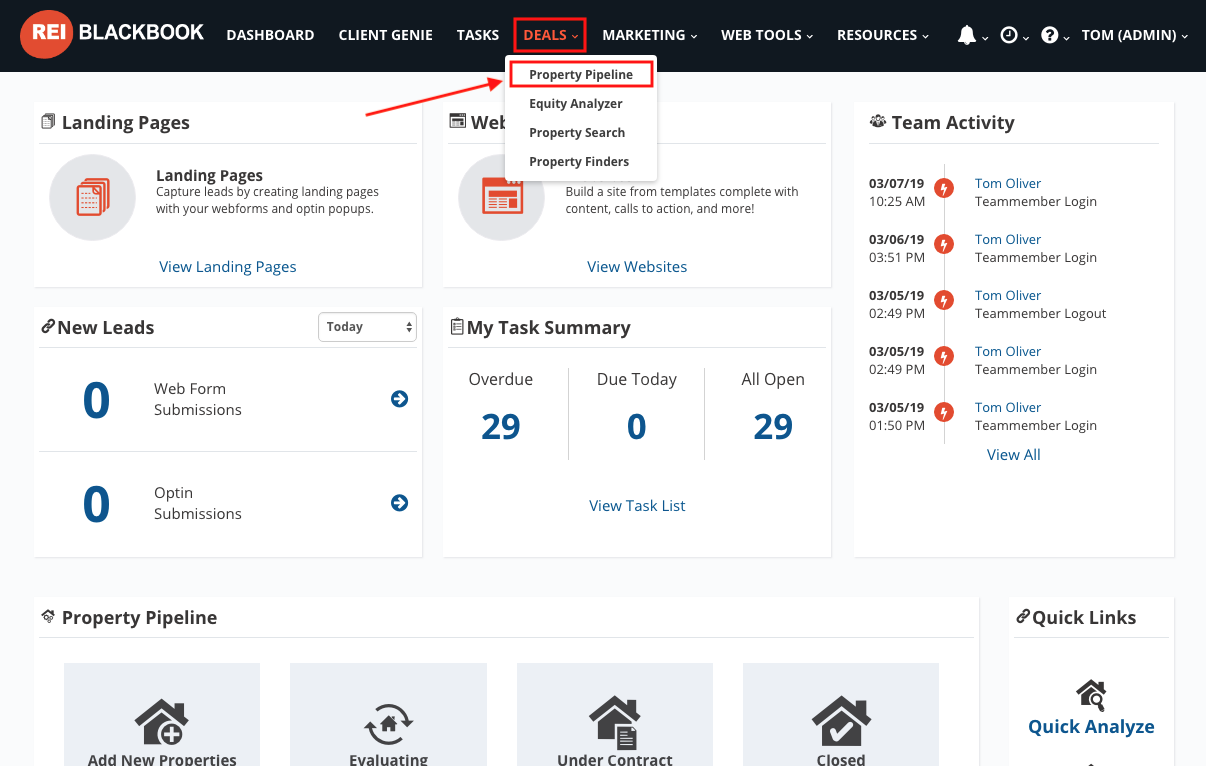Click the Teammember Logout activity text

[x=1041, y=314]
